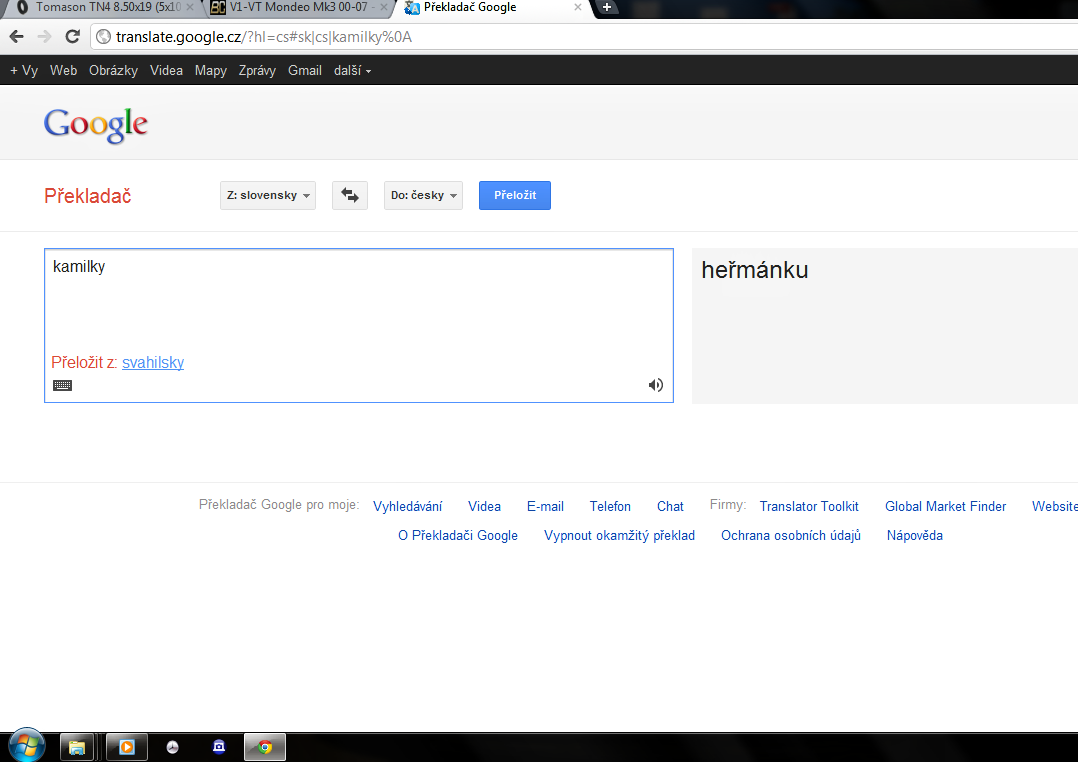Switch to the Tomason TN4 tab

point(100,8)
